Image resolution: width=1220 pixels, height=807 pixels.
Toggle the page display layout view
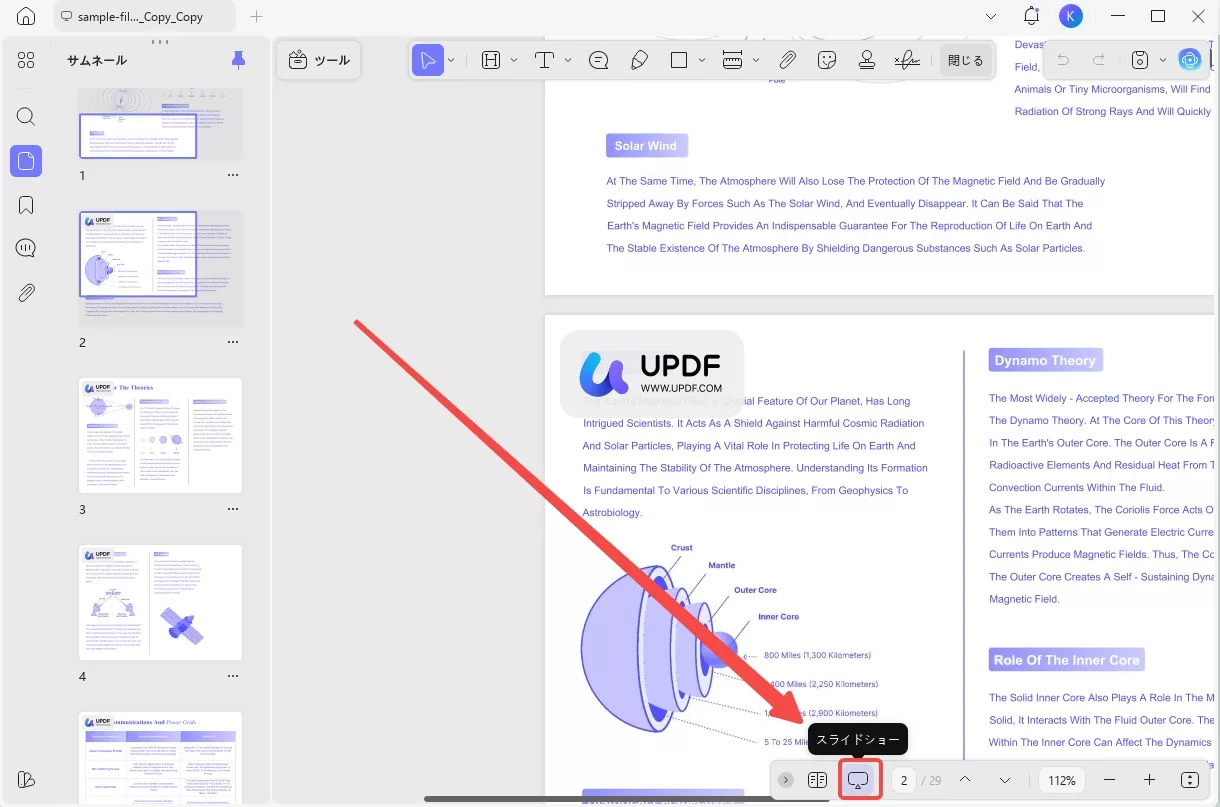tap(817, 780)
